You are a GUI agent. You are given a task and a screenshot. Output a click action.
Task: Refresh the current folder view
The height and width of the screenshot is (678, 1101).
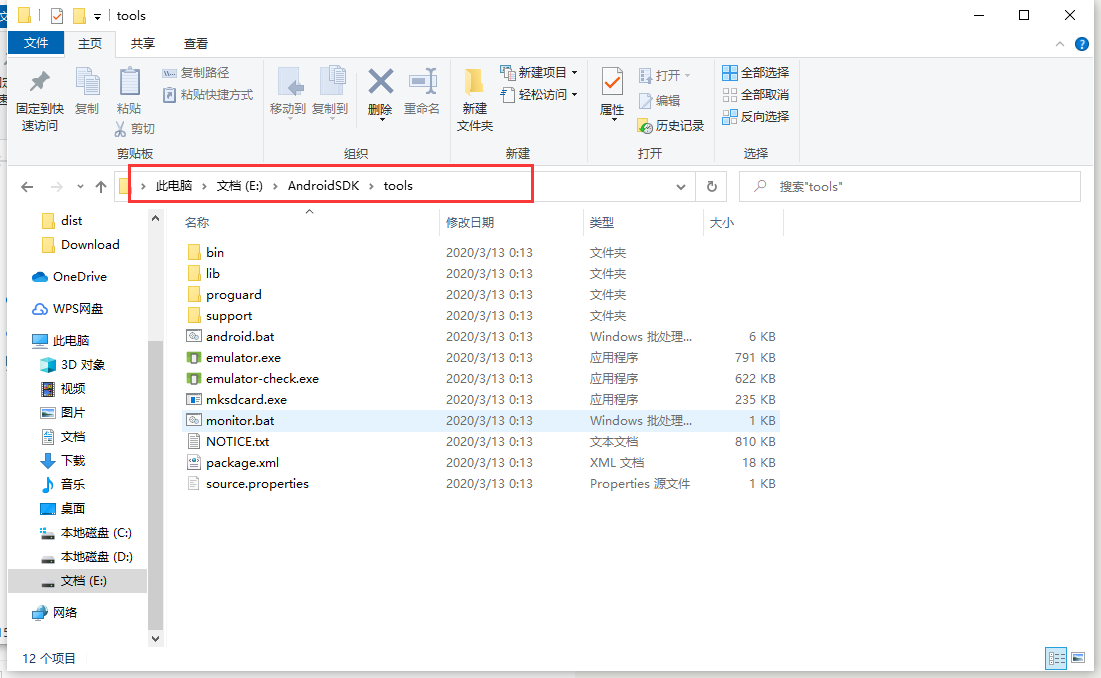click(711, 187)
